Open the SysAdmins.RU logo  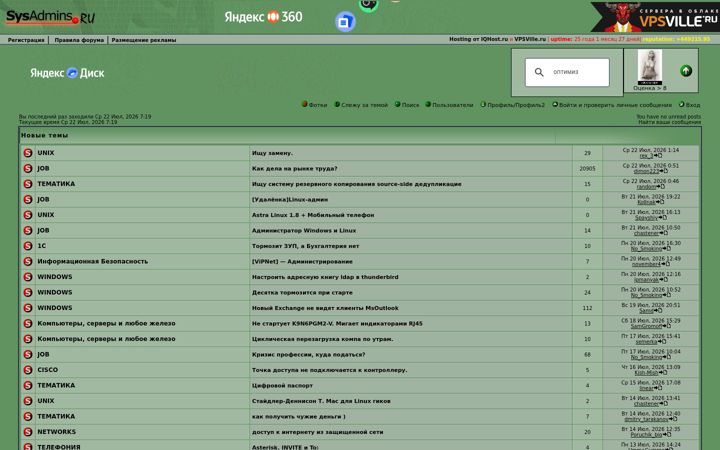(50, 17)
